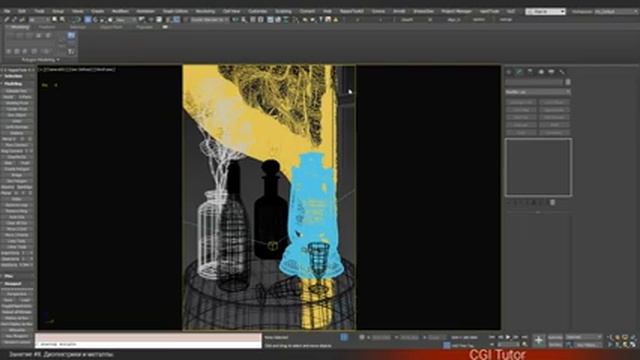
Task: Click the X coordinate input field
Action: 381,338
